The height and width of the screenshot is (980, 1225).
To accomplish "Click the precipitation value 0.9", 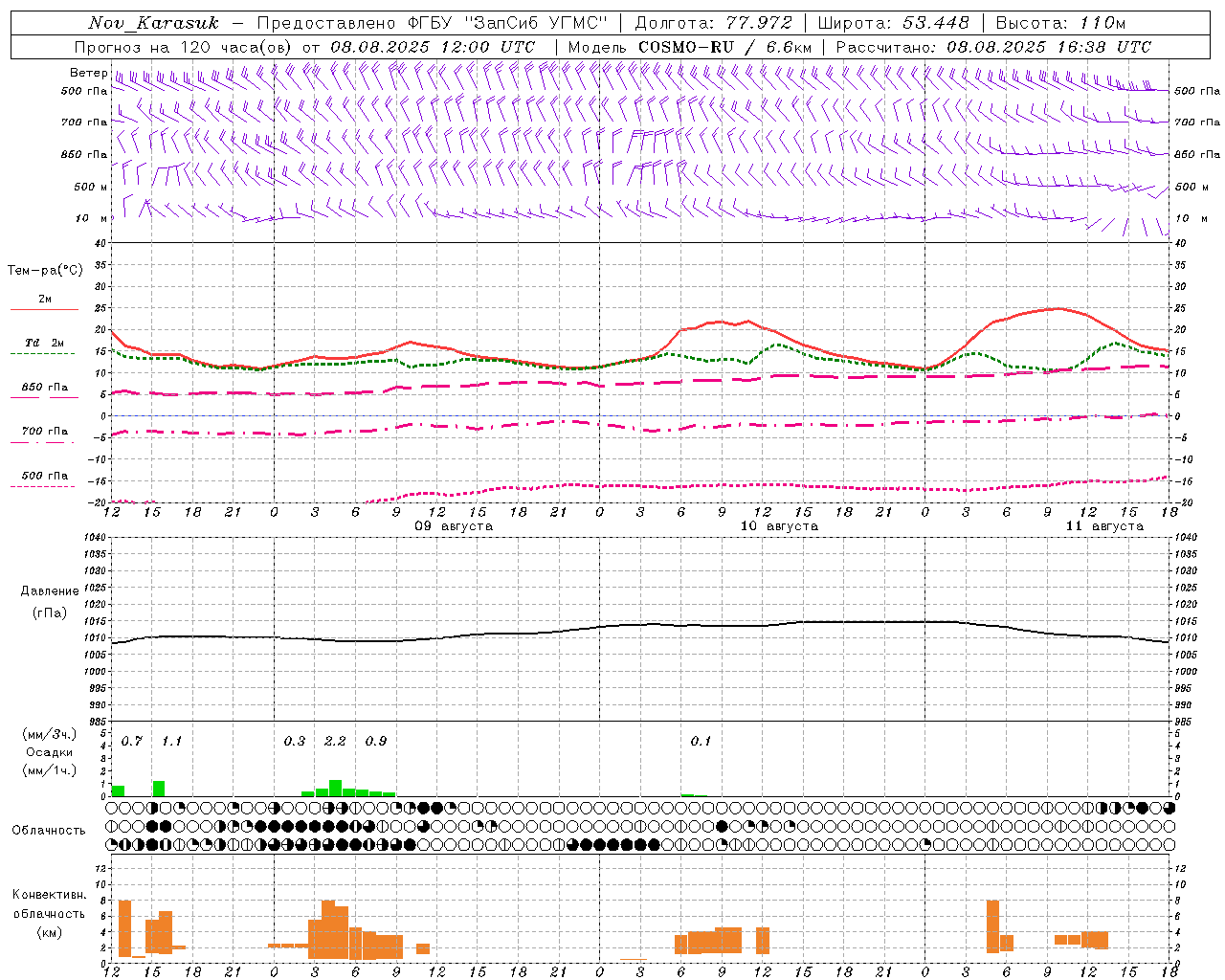I will click(x=376, y=741).
